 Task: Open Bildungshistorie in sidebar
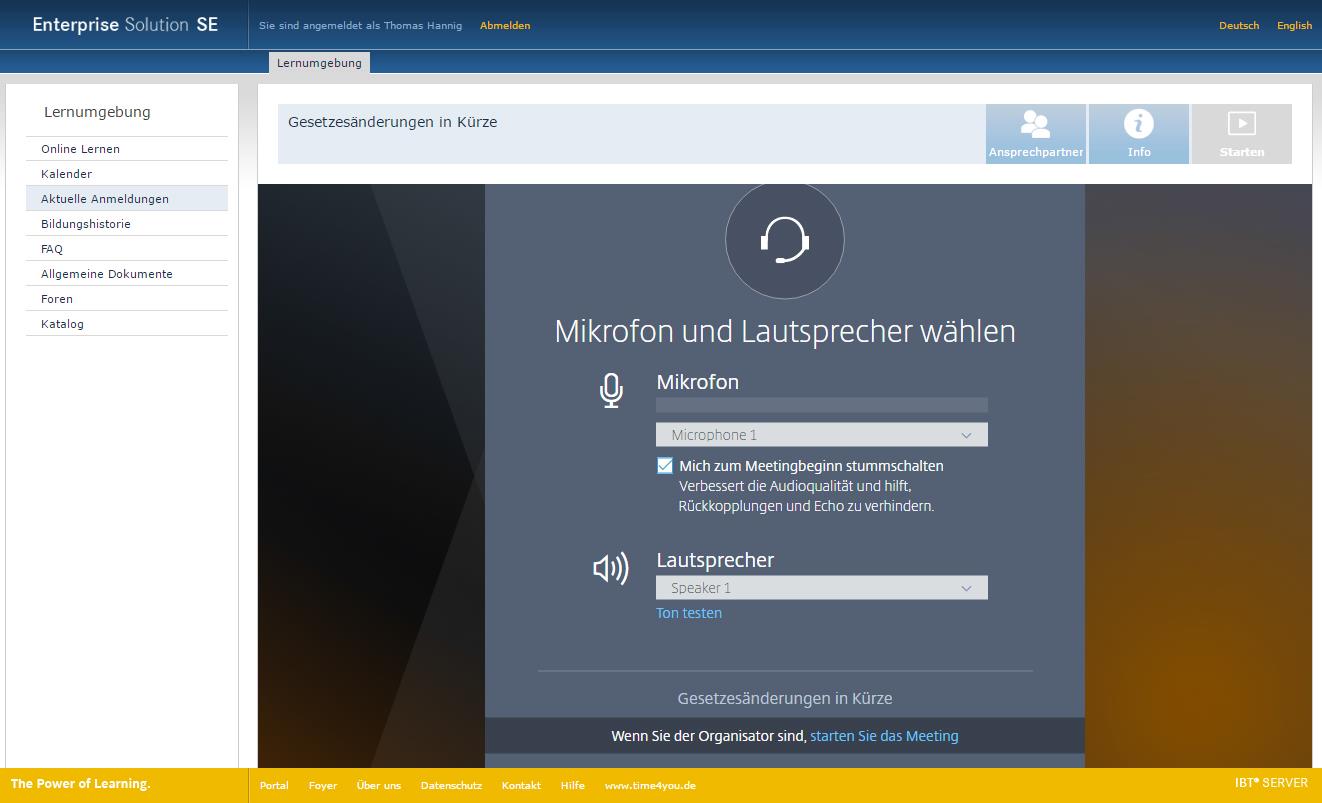(x=127, y=224)
